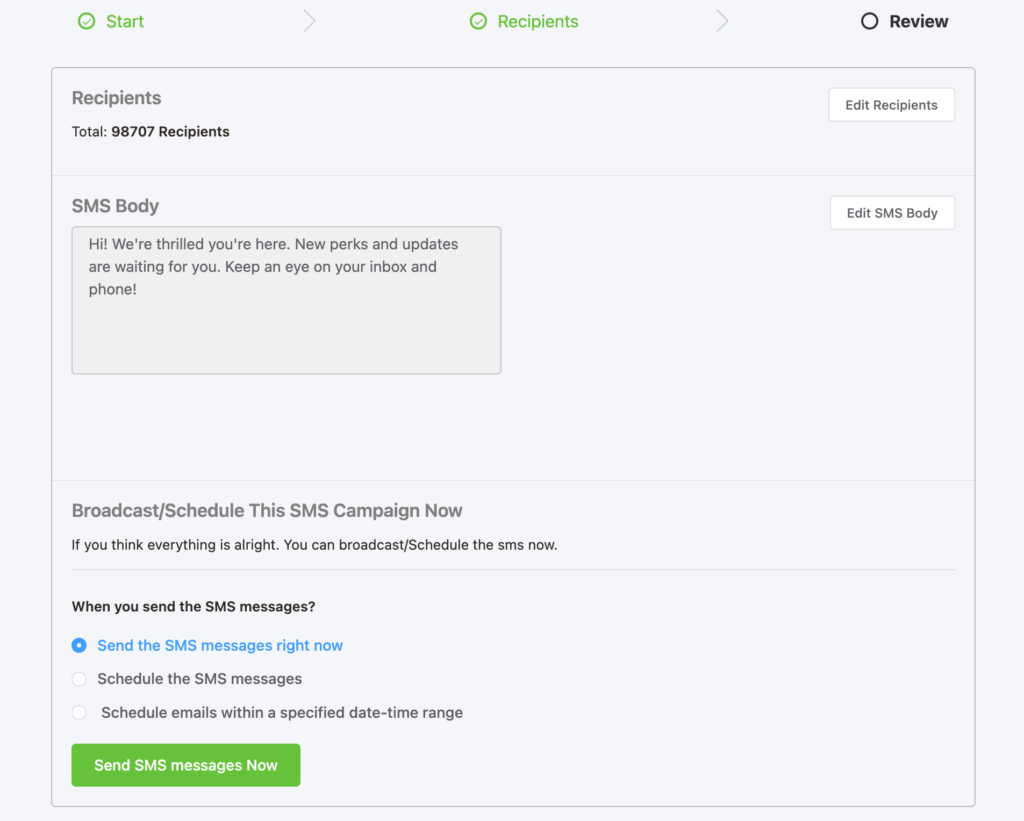Click the empty circle beside Review
1024x821 pixels.
click(x=868, y=21)
